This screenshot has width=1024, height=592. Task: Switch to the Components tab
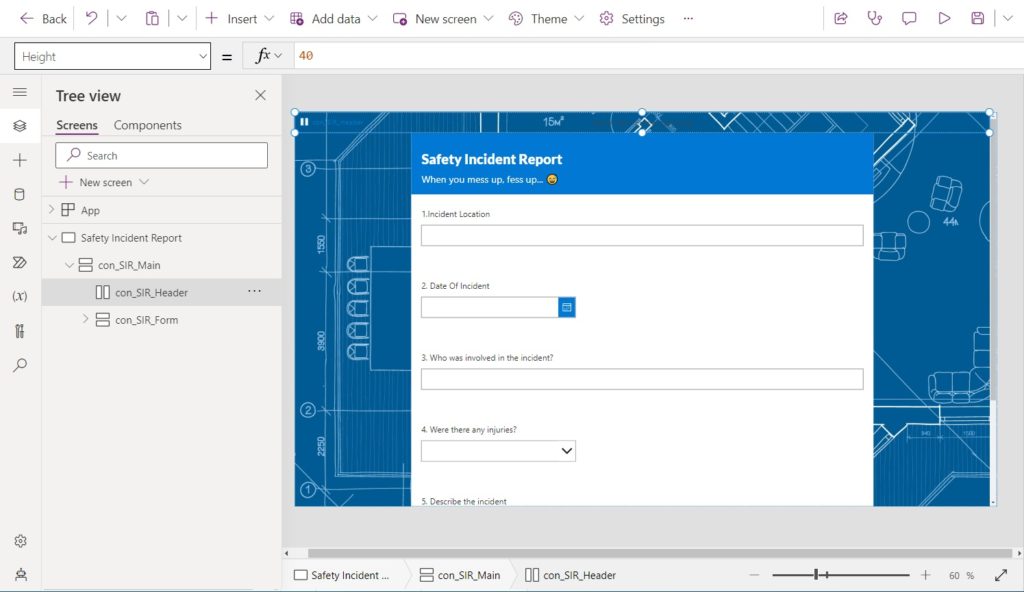pos(148,125)
